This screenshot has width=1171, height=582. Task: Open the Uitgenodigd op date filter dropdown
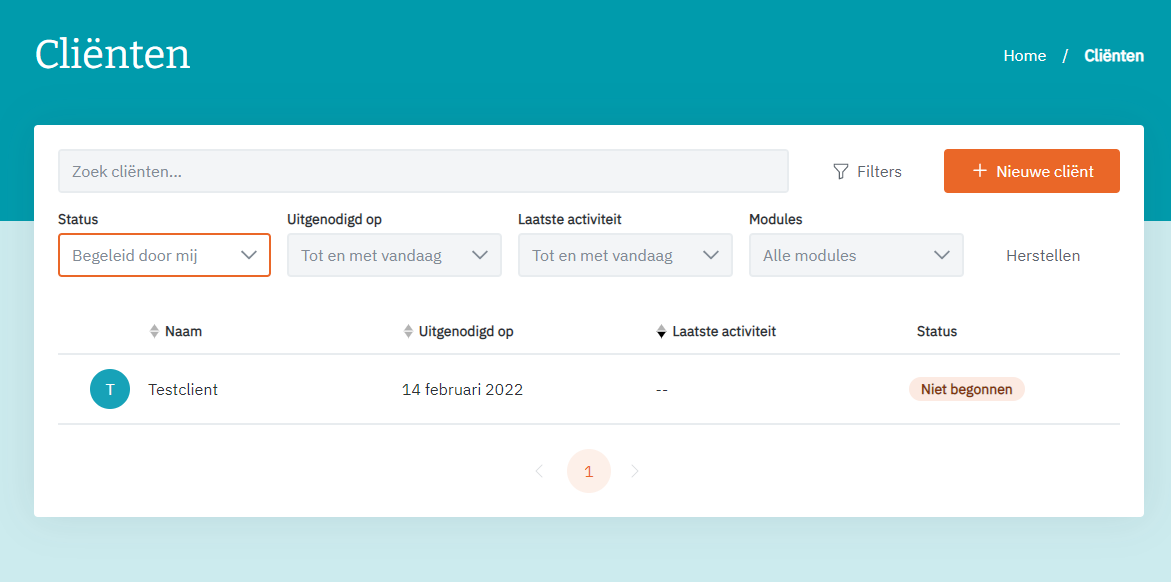click(394, 256)
